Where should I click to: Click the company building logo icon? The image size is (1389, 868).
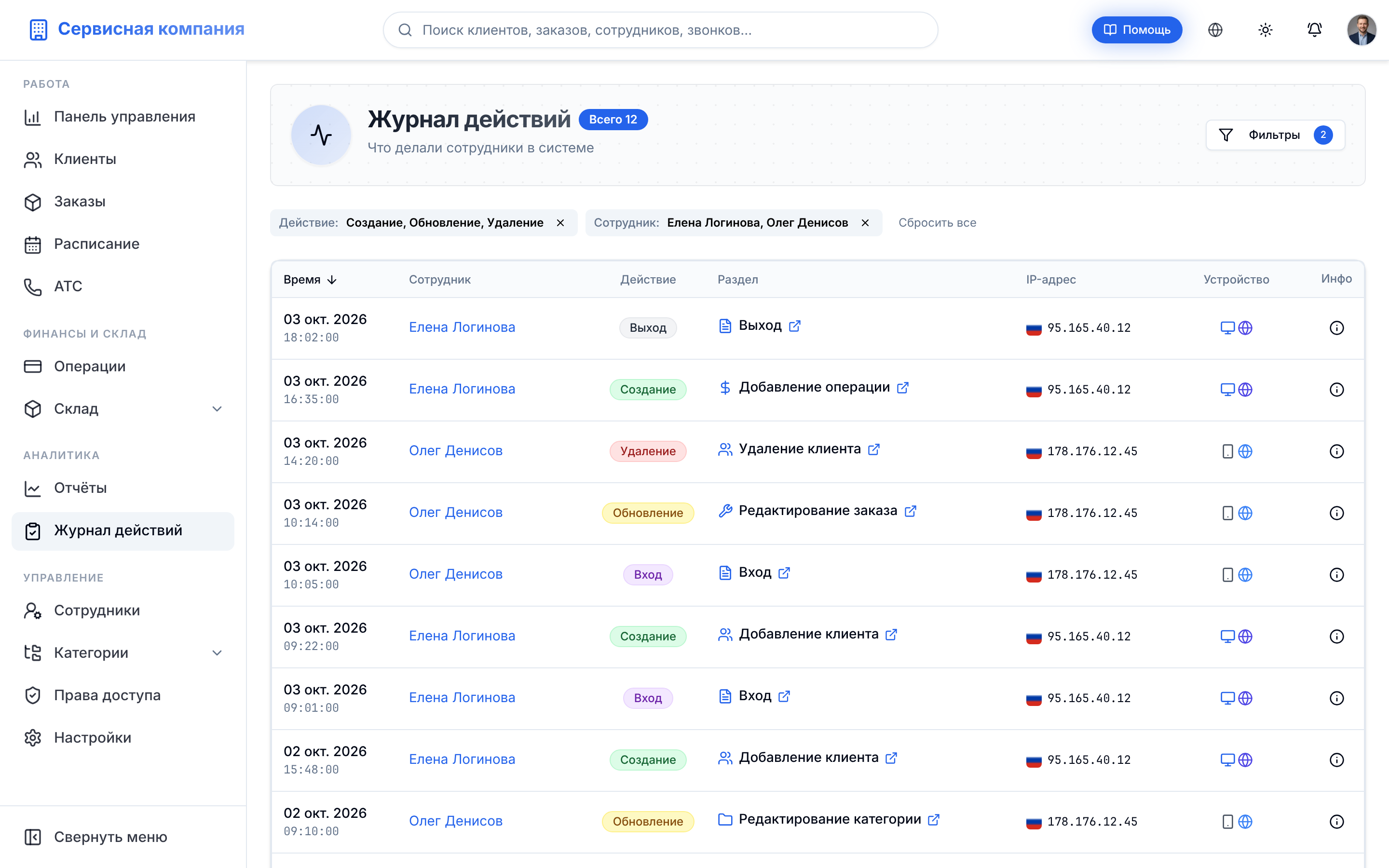point(39,29)
